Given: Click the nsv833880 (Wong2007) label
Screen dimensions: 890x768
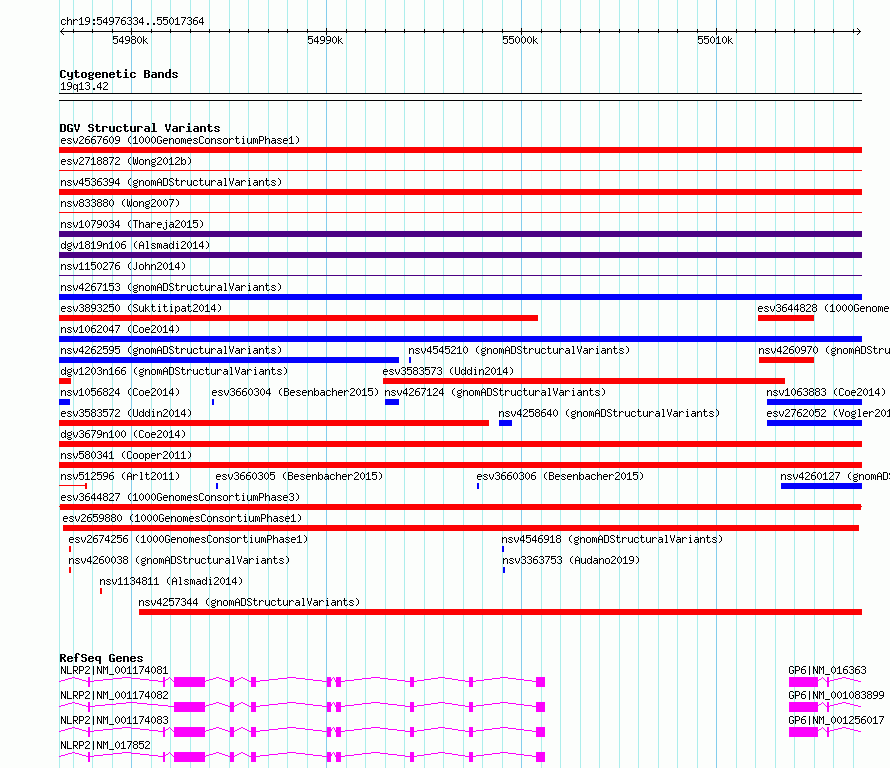Looking at the screenshot, I should coord(120,203).
